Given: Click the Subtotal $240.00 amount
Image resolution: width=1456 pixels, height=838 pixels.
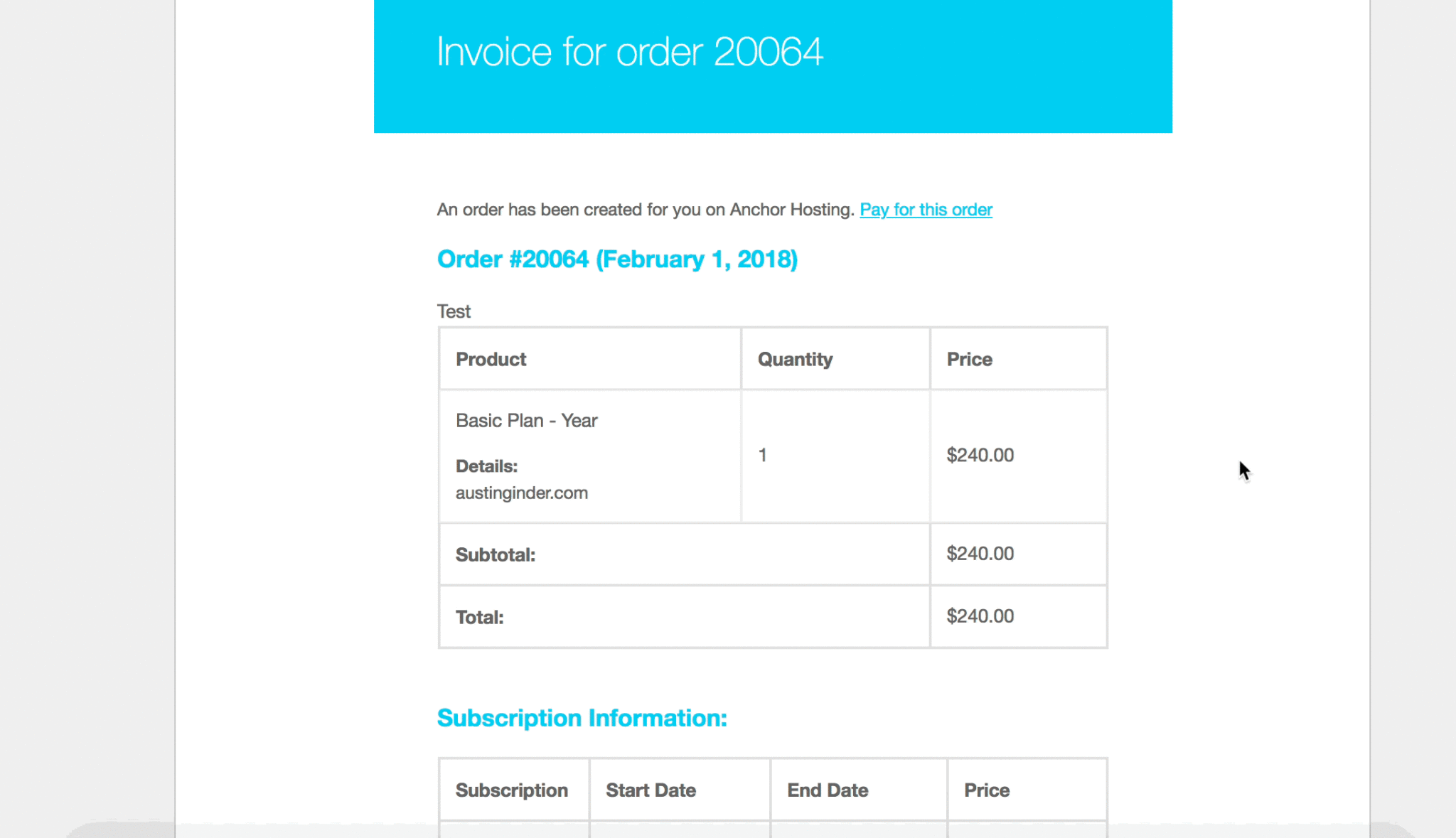Looking at the screenshot, I should (980, 554).
